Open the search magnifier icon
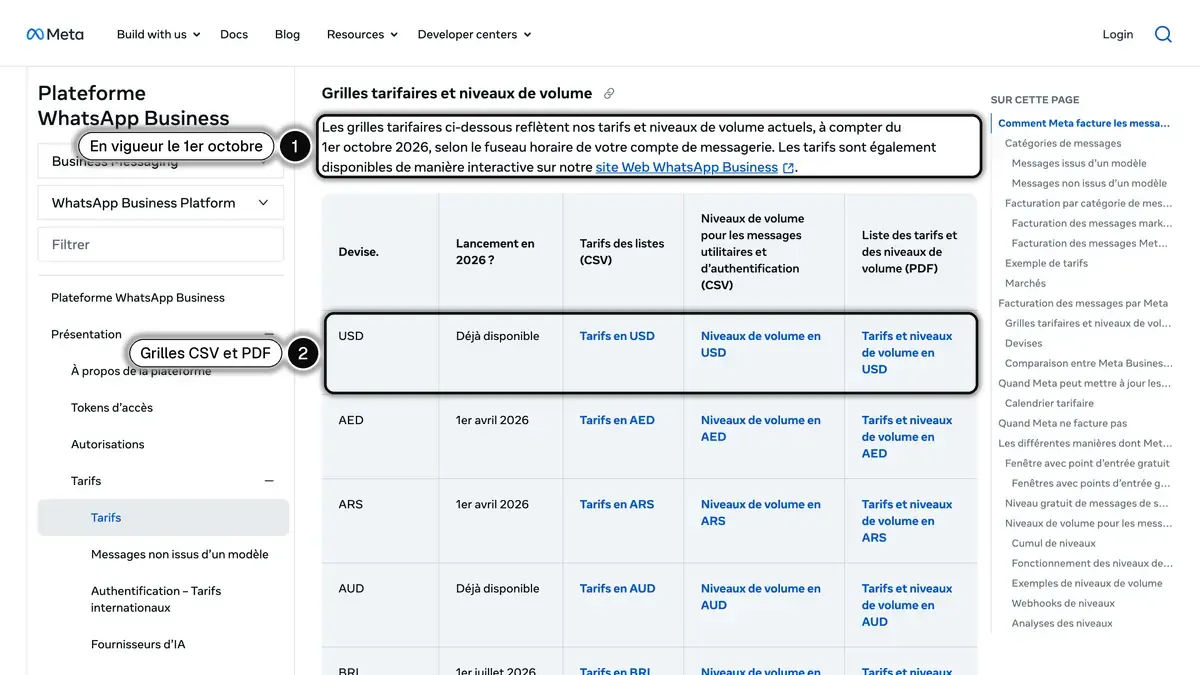The image size is (1200, 675). pyautogui.click(x=1163, y=34)
